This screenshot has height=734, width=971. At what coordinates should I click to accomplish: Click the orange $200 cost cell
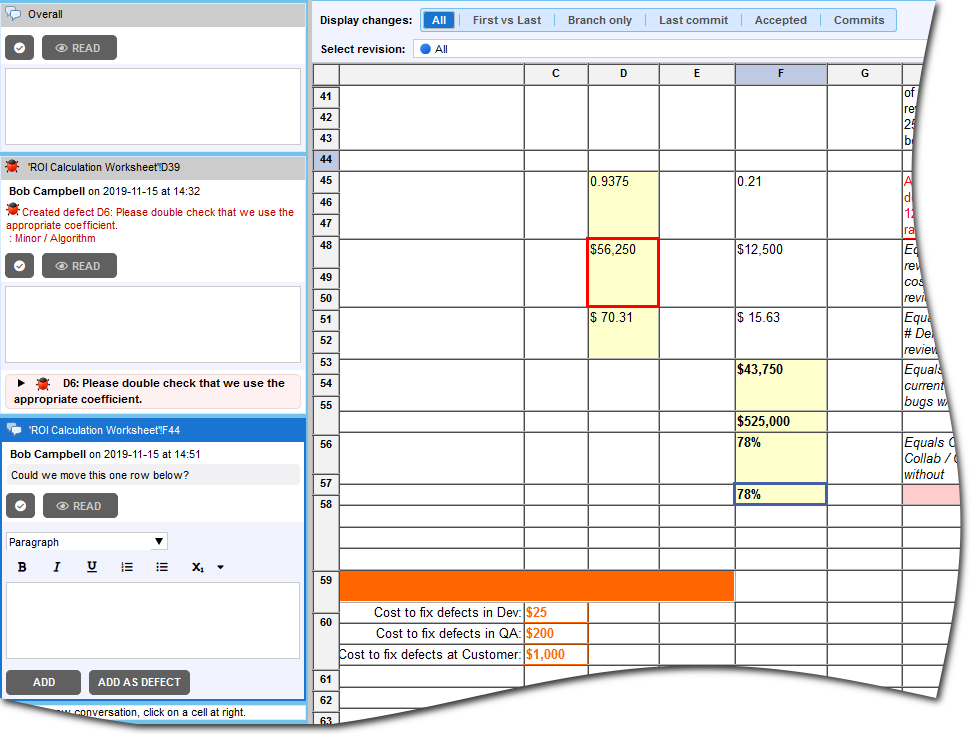555,634
